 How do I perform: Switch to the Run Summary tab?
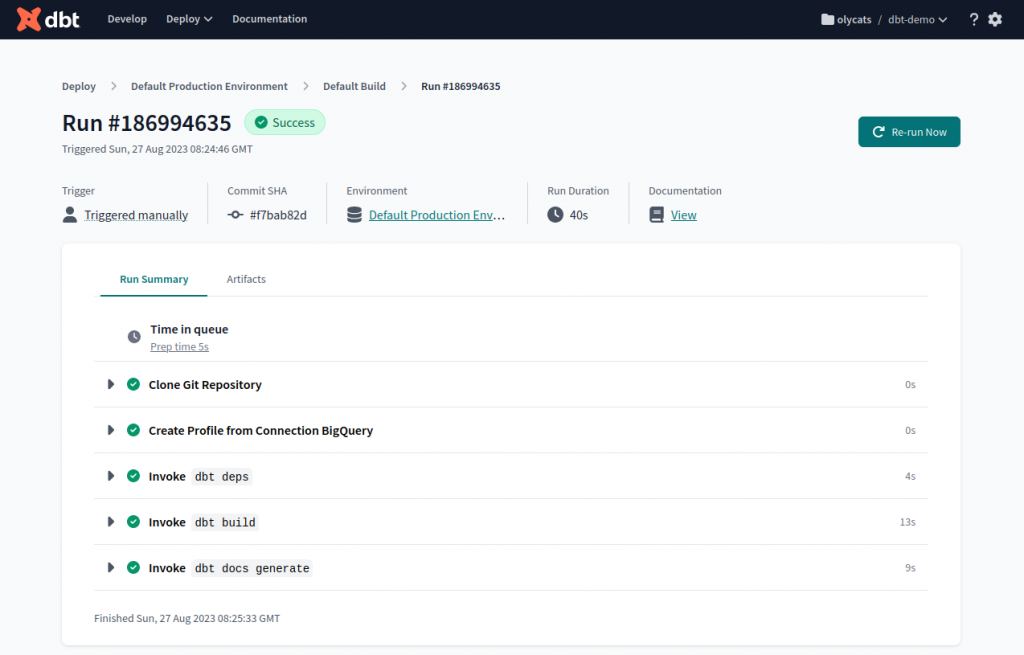[x=154, y=279]
